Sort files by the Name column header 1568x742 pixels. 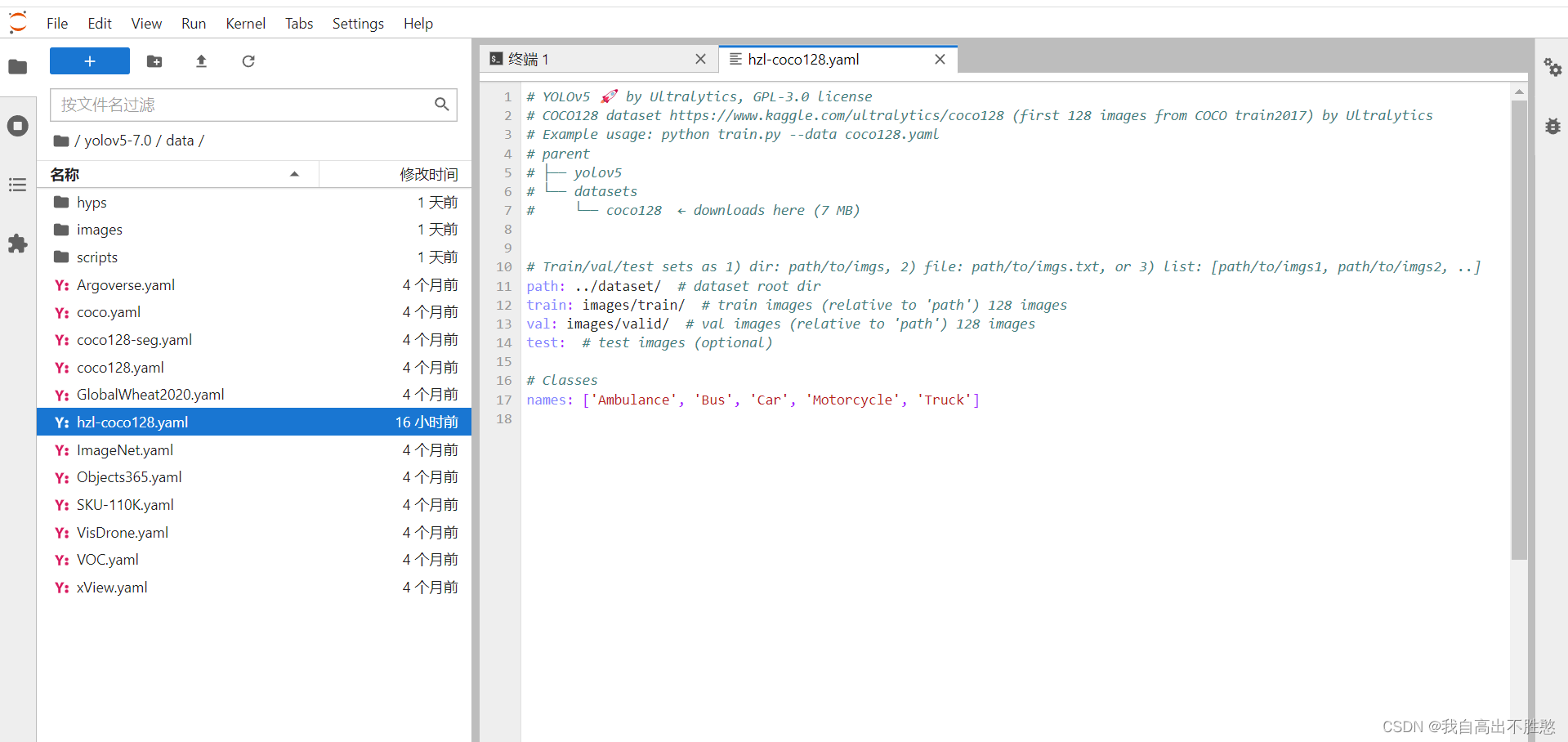178,174
